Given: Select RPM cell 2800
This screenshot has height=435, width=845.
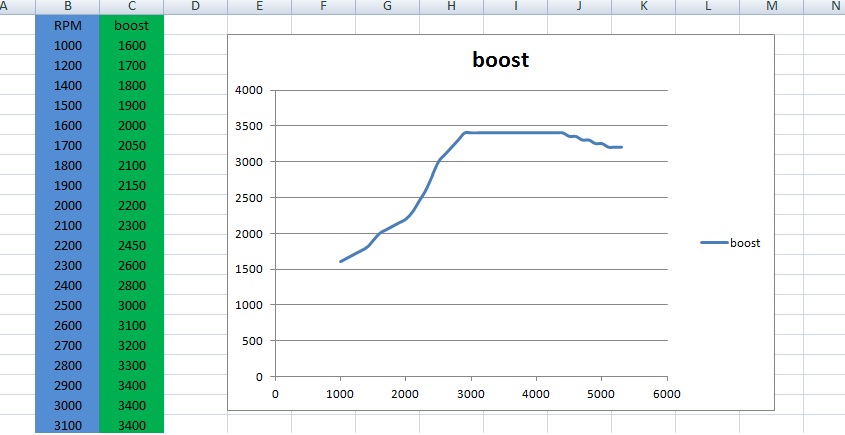Looking at the screenshot, I should pos(67,365).
